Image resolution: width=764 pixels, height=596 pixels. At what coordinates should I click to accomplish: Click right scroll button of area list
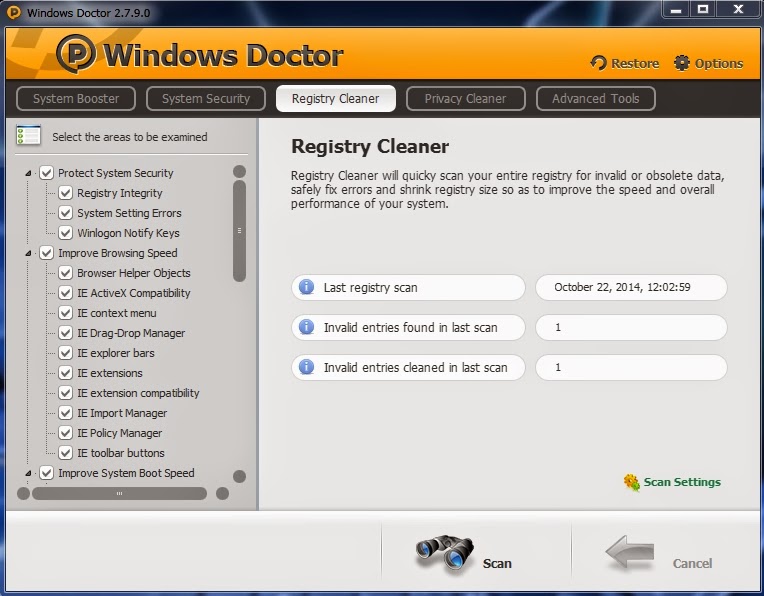click(222, 494)
